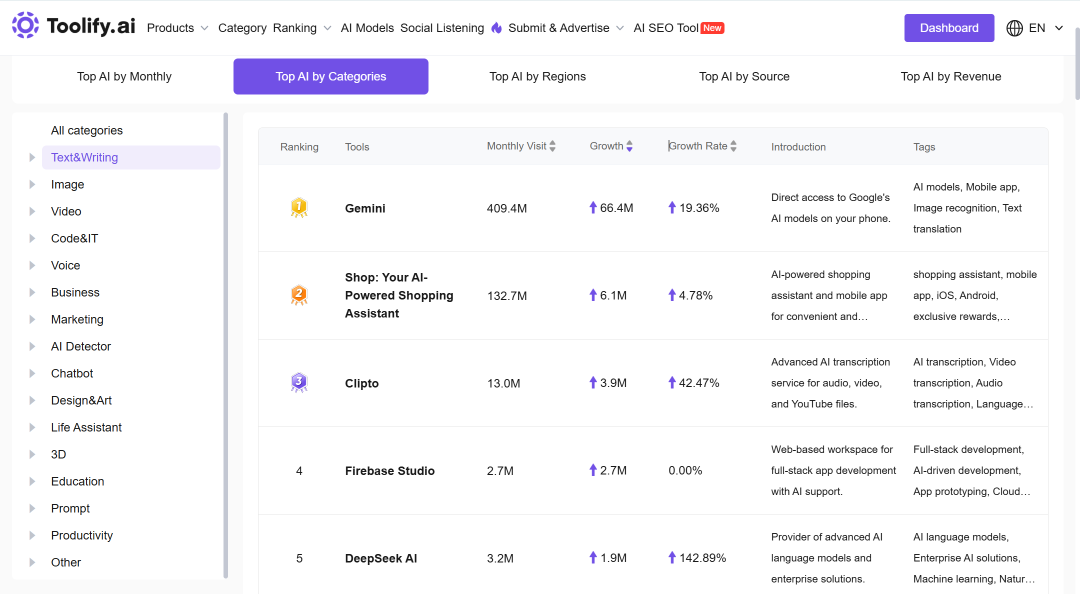Image resolution: width=1080 pixels, height=594 pixels.
Task: Expand the 3D category arrow
Action: [x=32, y=454]
